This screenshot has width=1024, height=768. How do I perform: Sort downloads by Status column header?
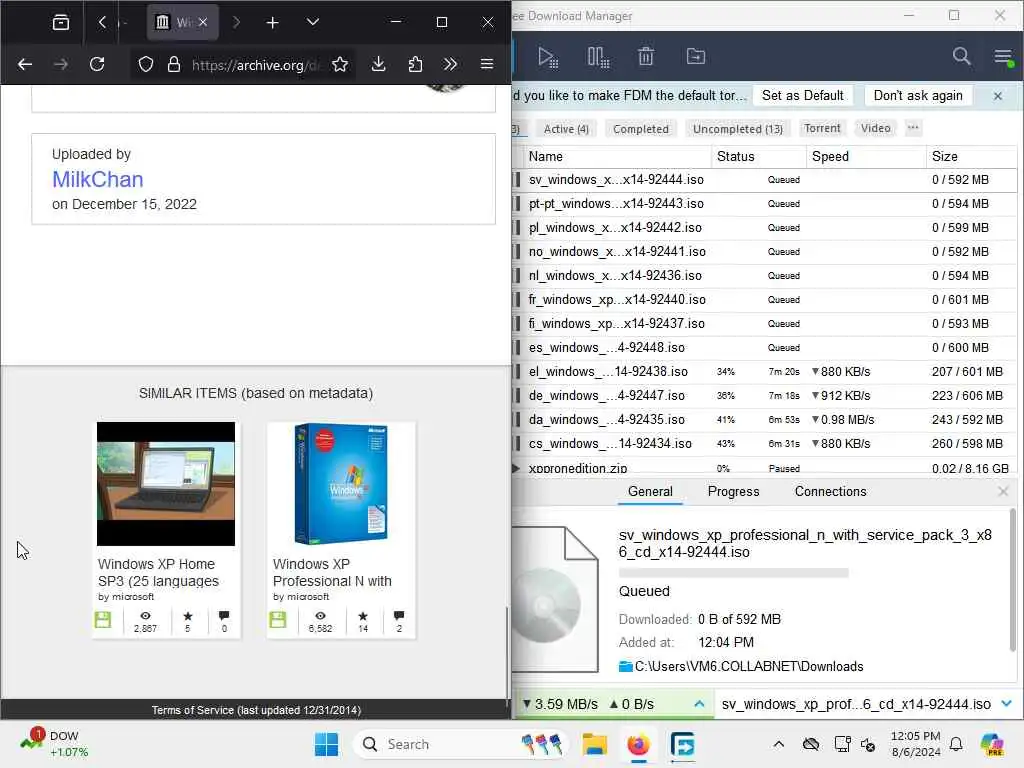(x=759, y=157)
